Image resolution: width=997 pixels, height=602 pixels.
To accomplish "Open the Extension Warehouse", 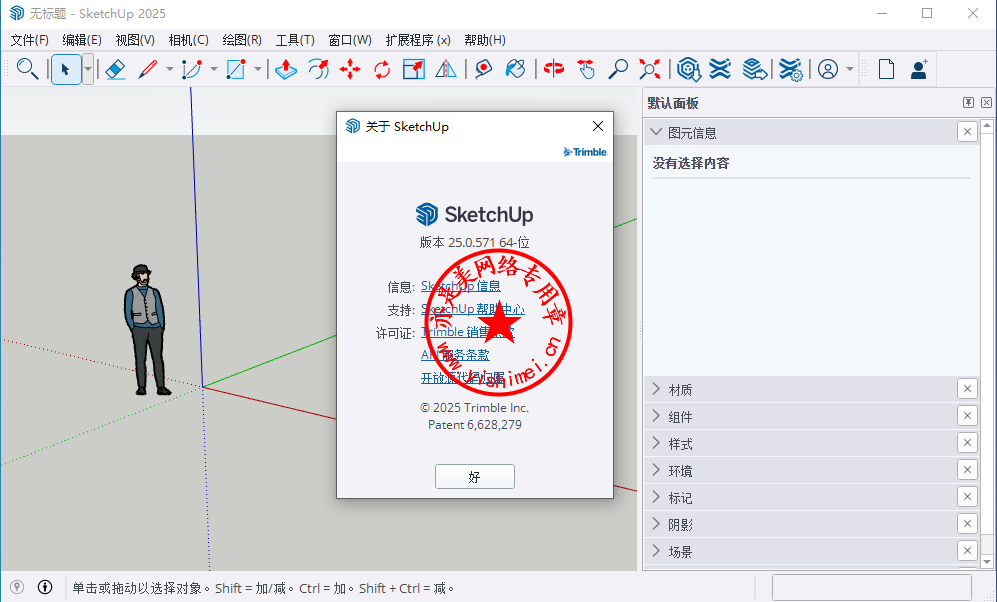I will click(x=720, y=69).
